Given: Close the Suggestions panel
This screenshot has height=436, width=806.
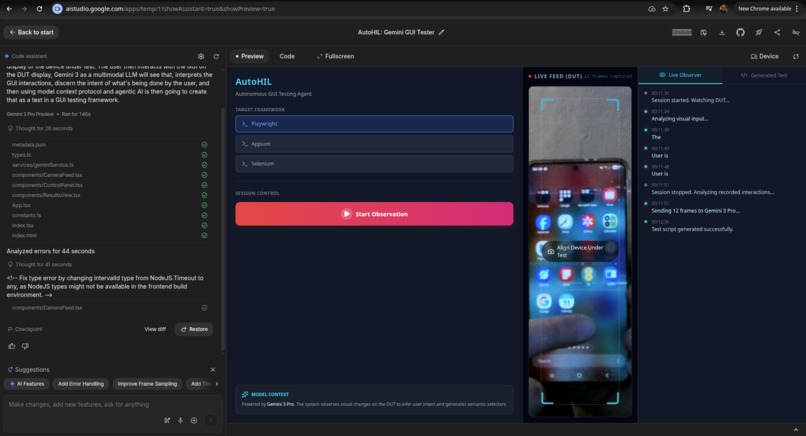Looking at the screenshot, I should tap(213, 370).
